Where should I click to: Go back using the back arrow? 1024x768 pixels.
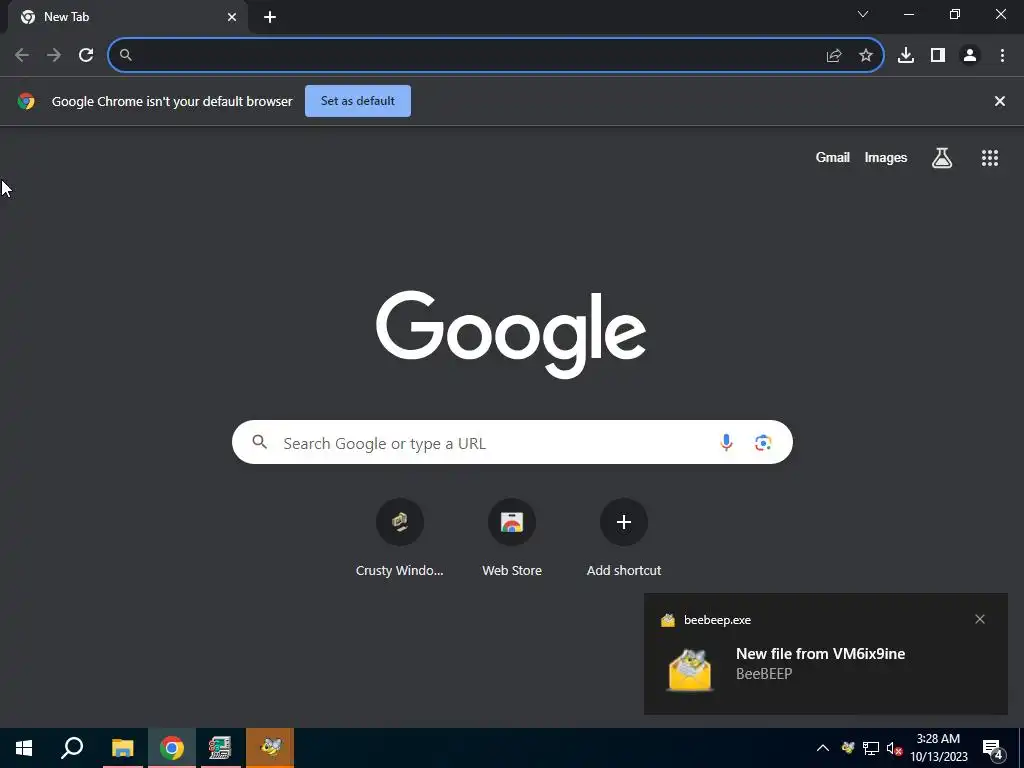click(22, 56)
